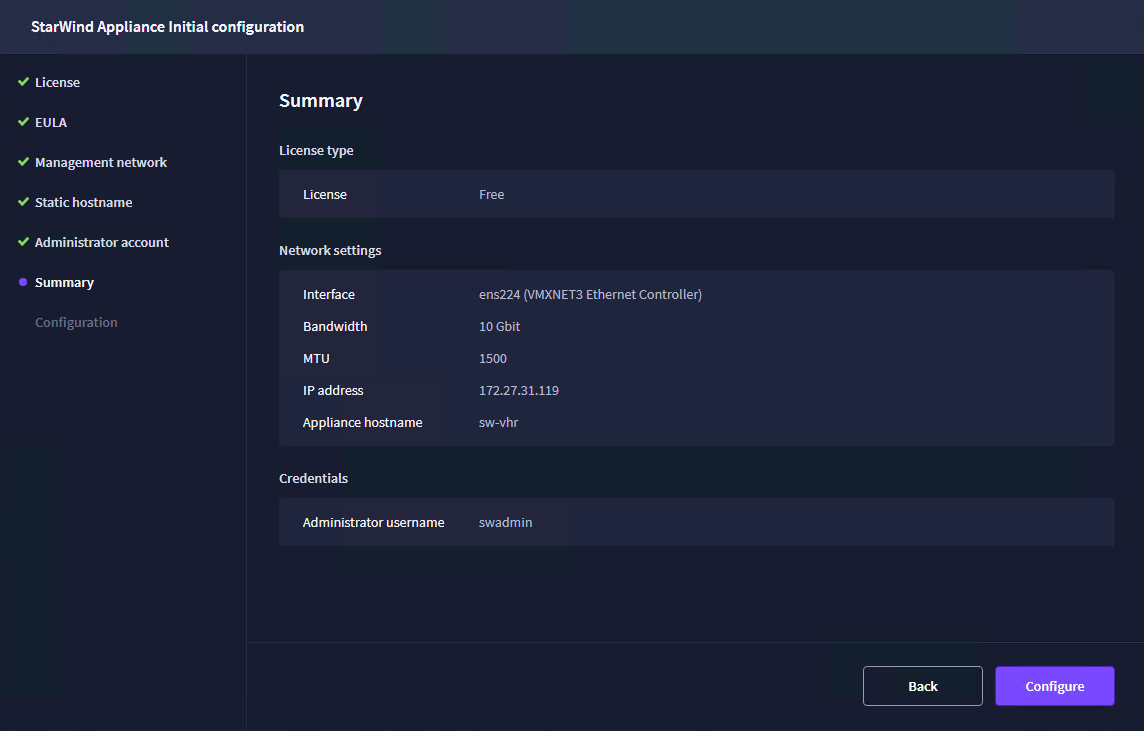1144x731 pixels.
Task: Select the Static hostname step
Action: pyautogui.click(x=84, y=202)
